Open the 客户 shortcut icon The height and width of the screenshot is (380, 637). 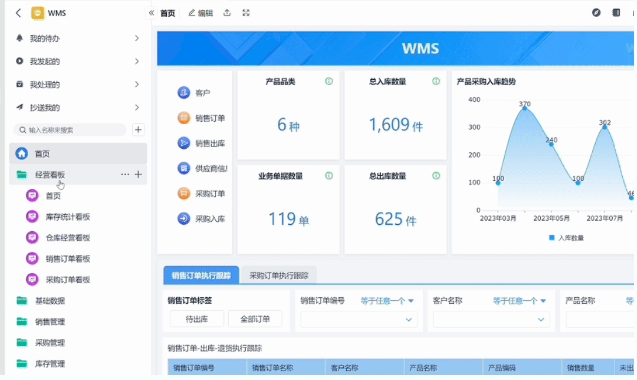[x=184, y=93]
